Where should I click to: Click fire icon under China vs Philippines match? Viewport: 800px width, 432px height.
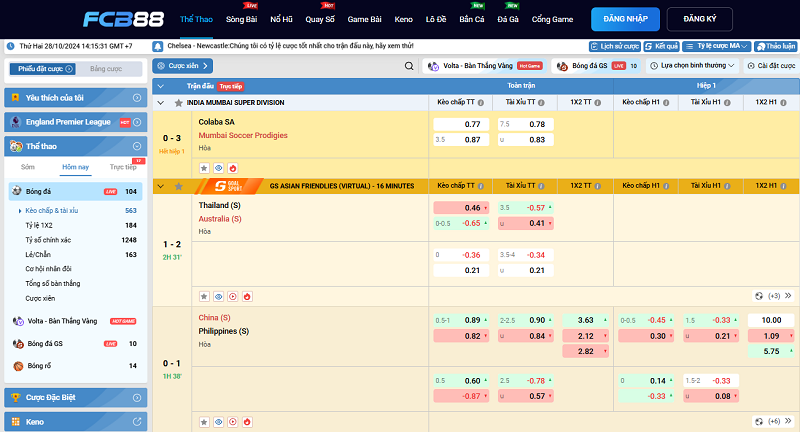(x=247, y=422)
